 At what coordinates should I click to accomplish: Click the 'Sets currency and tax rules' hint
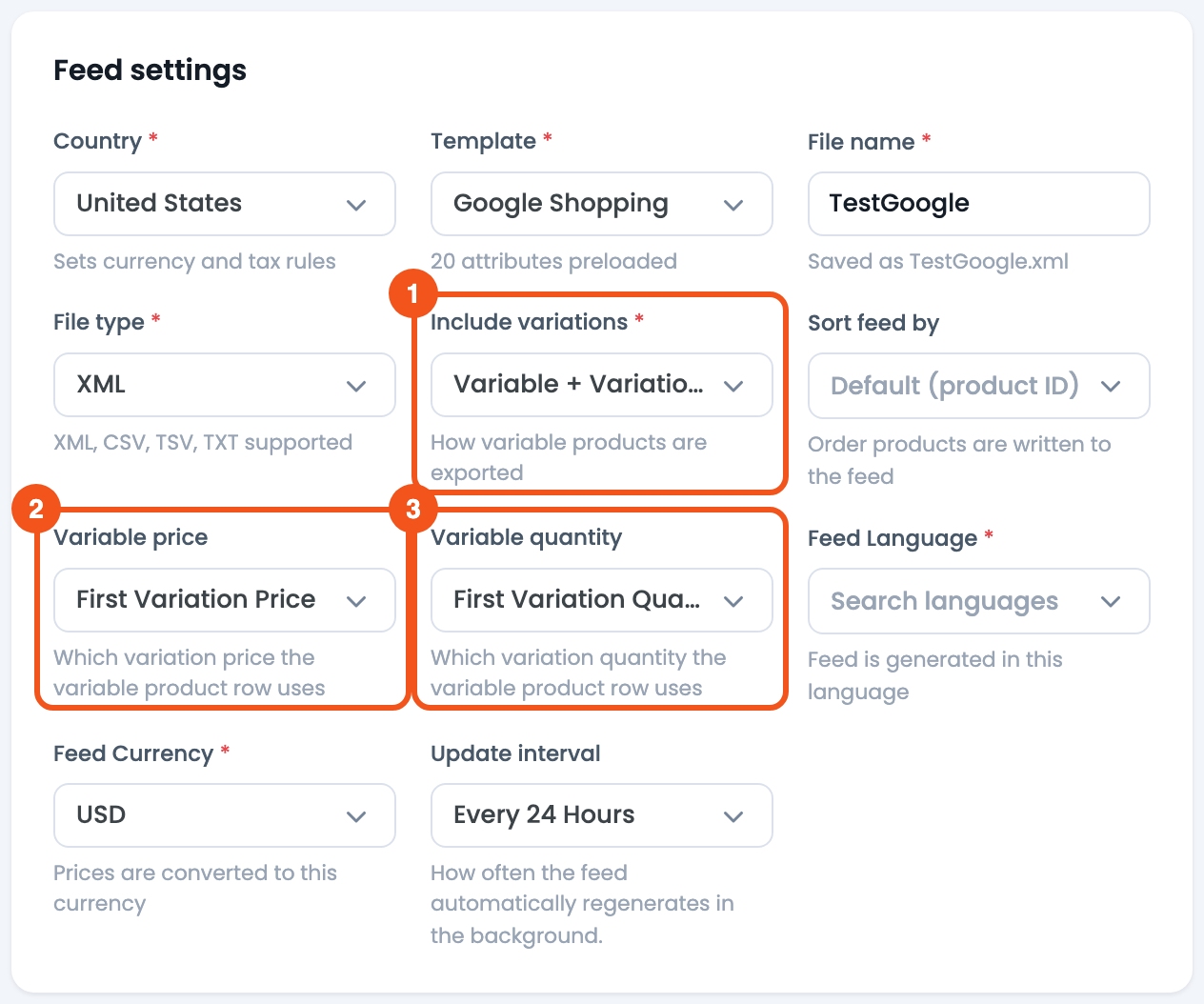(x=194, y=261)
